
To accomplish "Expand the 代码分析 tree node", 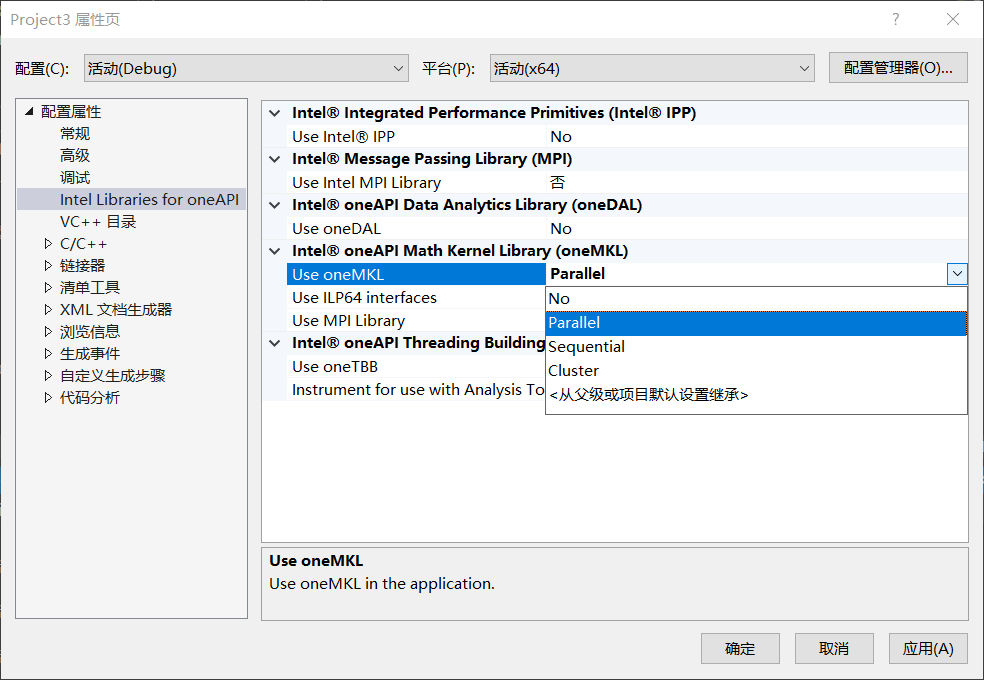I will (48, 397).
